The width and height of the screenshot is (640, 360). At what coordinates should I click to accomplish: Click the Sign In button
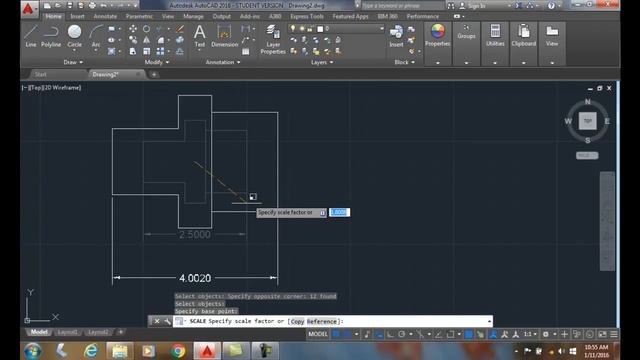pos(476,6)
